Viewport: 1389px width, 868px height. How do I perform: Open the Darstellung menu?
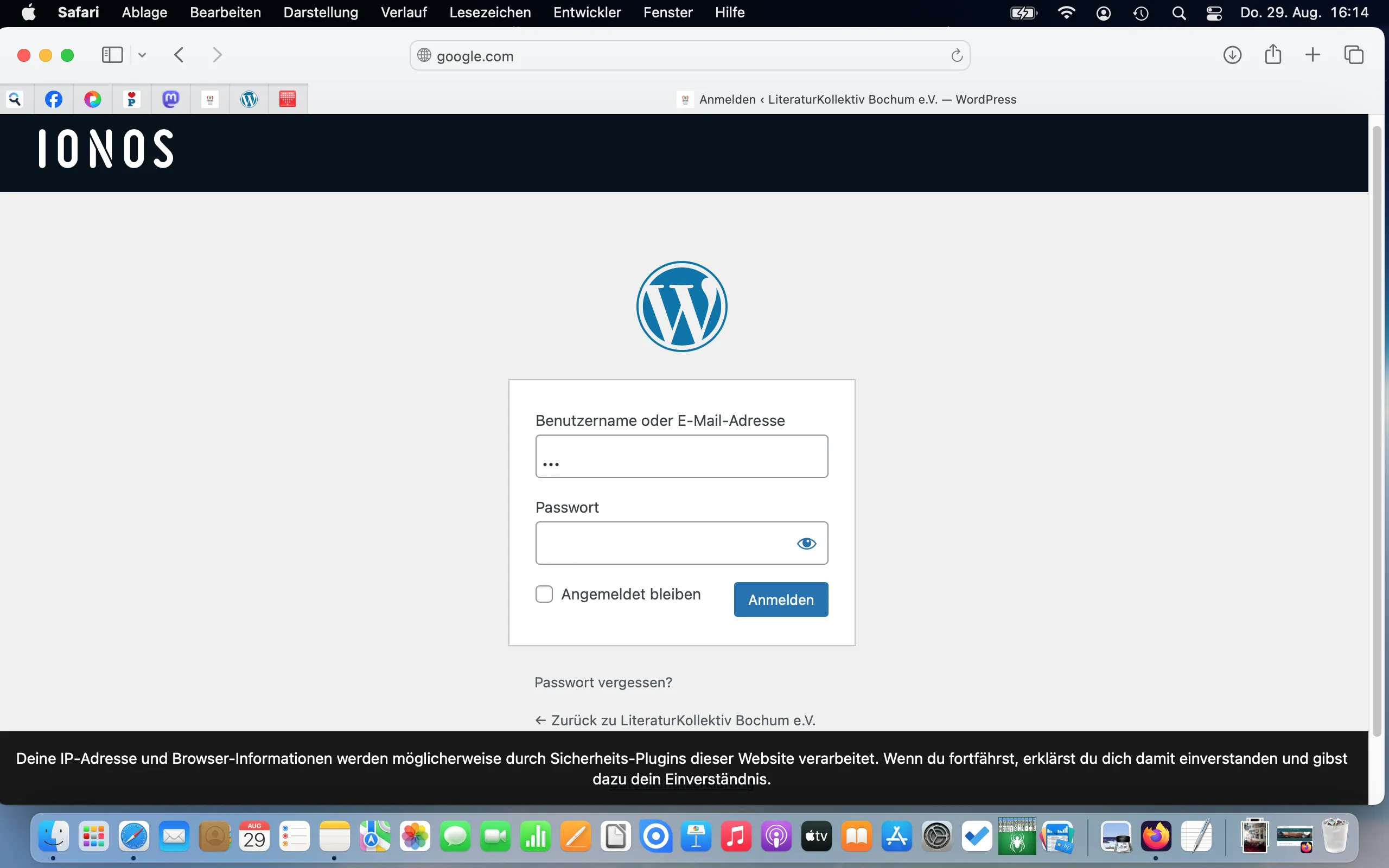click(x=321, y=12)
